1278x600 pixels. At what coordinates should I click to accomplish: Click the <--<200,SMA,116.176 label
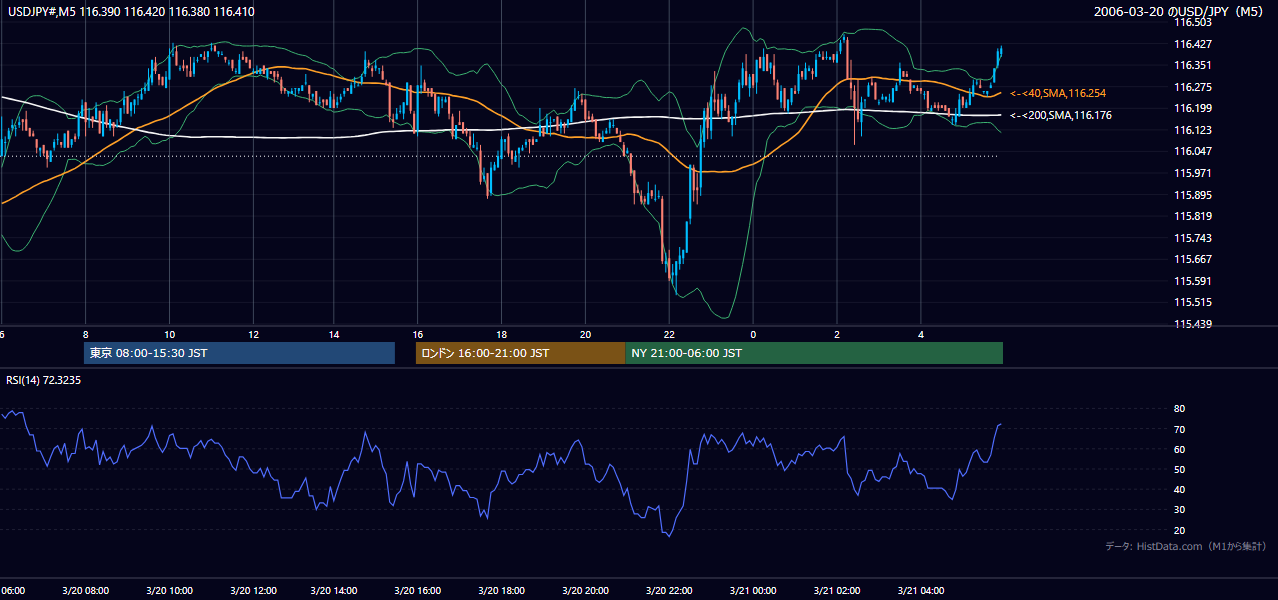(x=1061, y=116)
